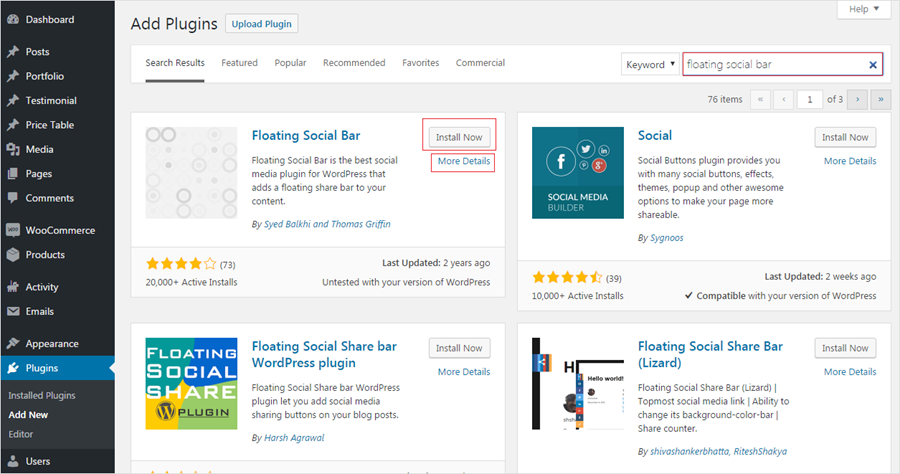900x474 pixels.
Task: Open Floating Social Share bar WordPress plugin title
Action: pos(324,355)
